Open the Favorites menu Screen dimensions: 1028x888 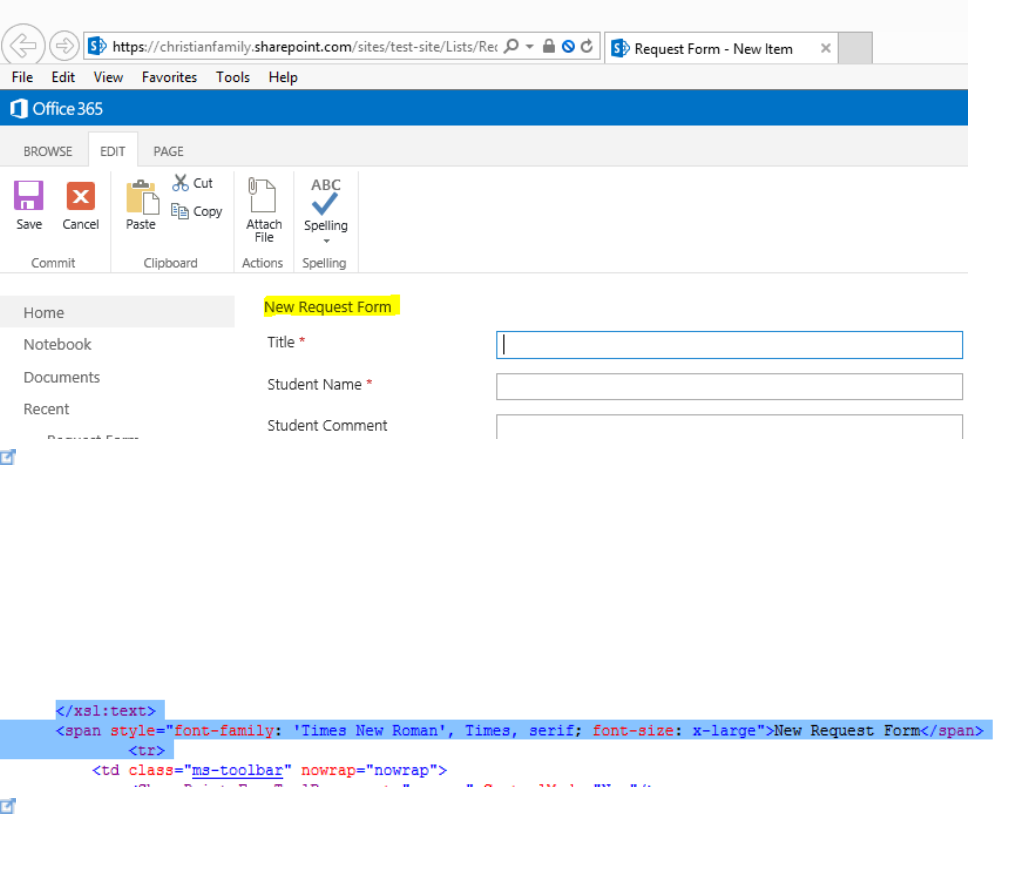click(169, 77)
